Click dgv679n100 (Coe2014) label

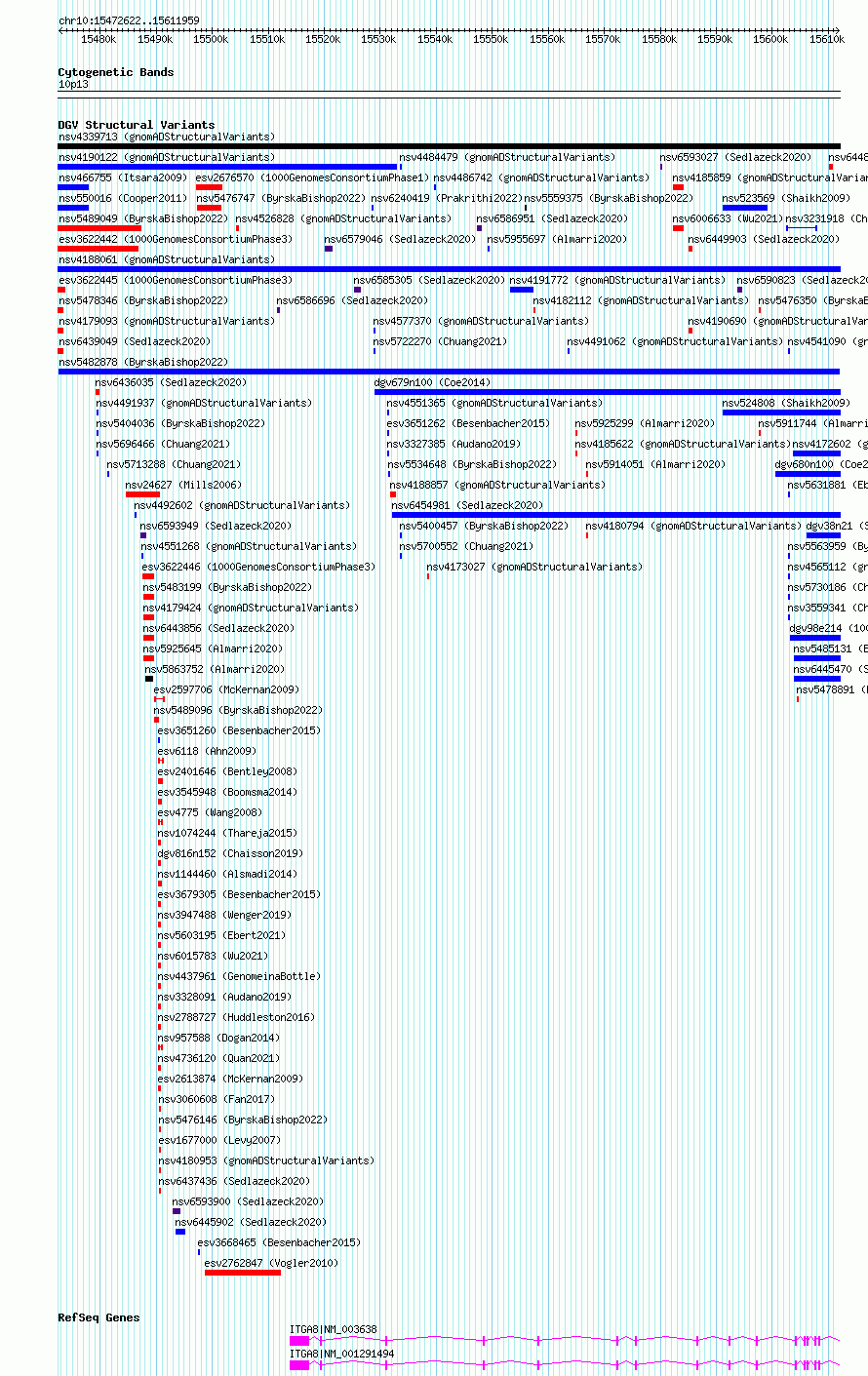[x=433, y=382]
